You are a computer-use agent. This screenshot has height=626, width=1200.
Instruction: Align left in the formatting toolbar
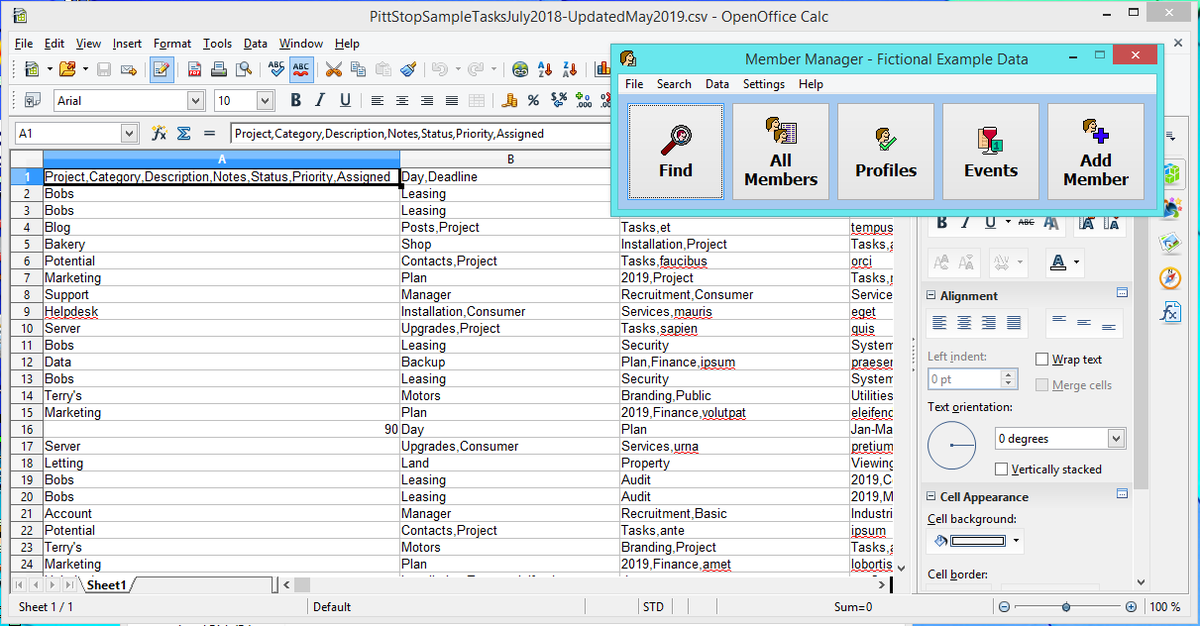point(377,100)
